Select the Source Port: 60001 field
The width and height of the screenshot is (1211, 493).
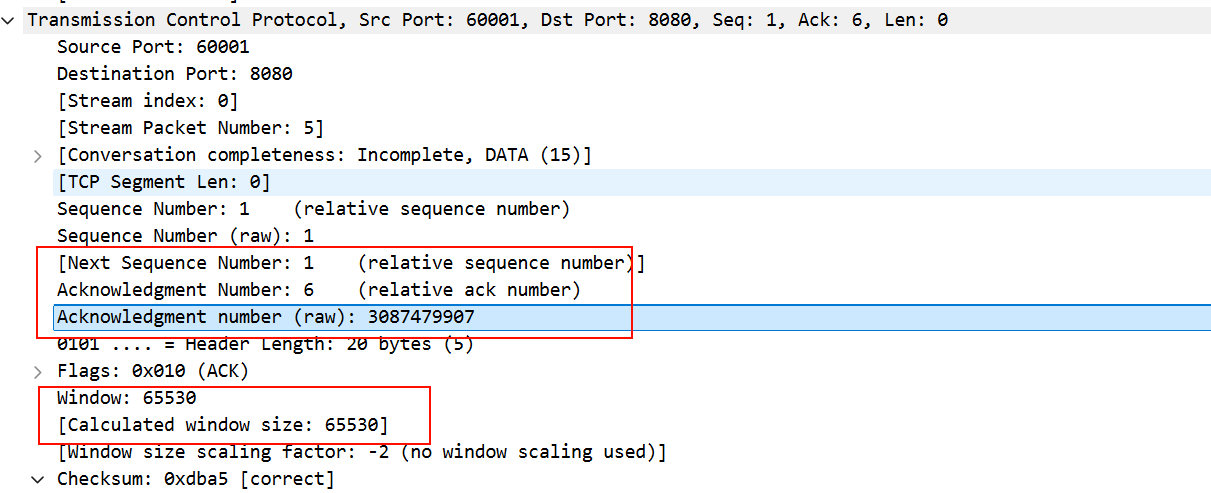point(153,47)
